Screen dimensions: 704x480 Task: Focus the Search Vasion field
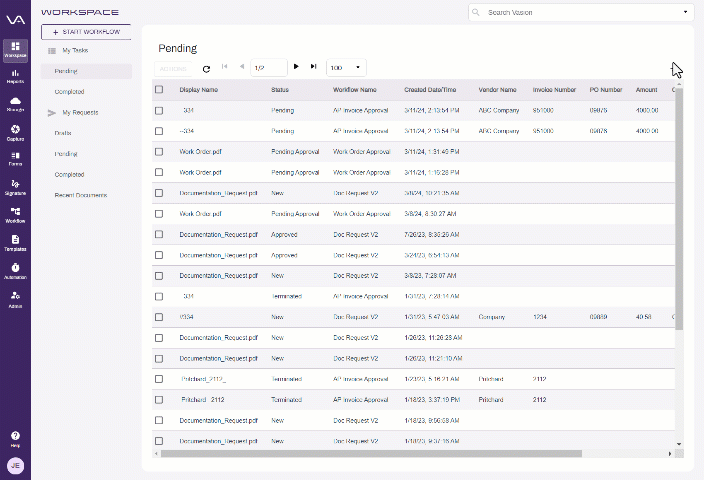pos(579,12)
